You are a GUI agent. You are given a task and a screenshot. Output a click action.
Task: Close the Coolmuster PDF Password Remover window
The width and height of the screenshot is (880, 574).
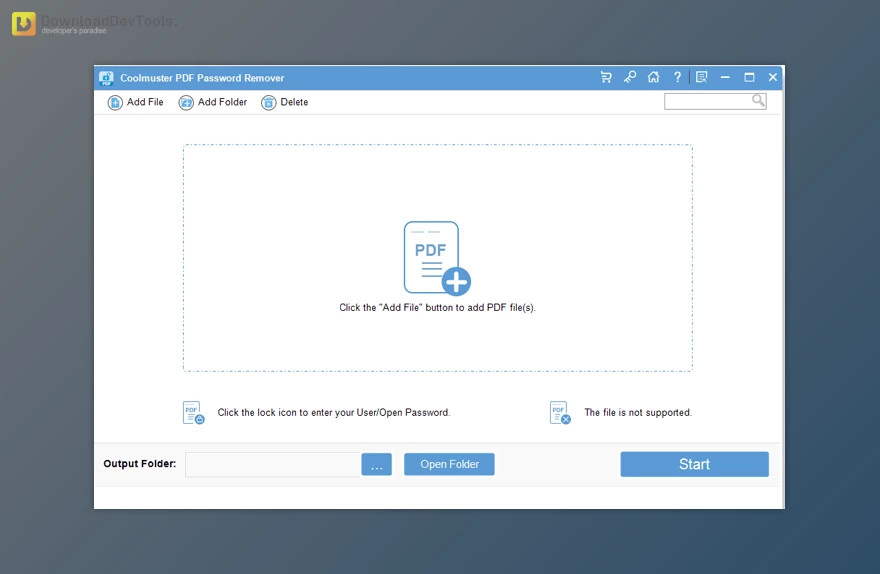773,77
